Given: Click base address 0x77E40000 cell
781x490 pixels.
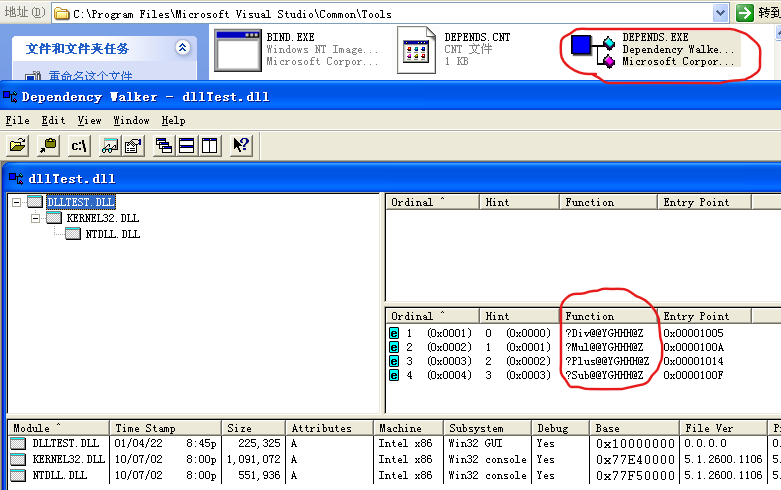Looking at the screenshot, I should [635, 459].
